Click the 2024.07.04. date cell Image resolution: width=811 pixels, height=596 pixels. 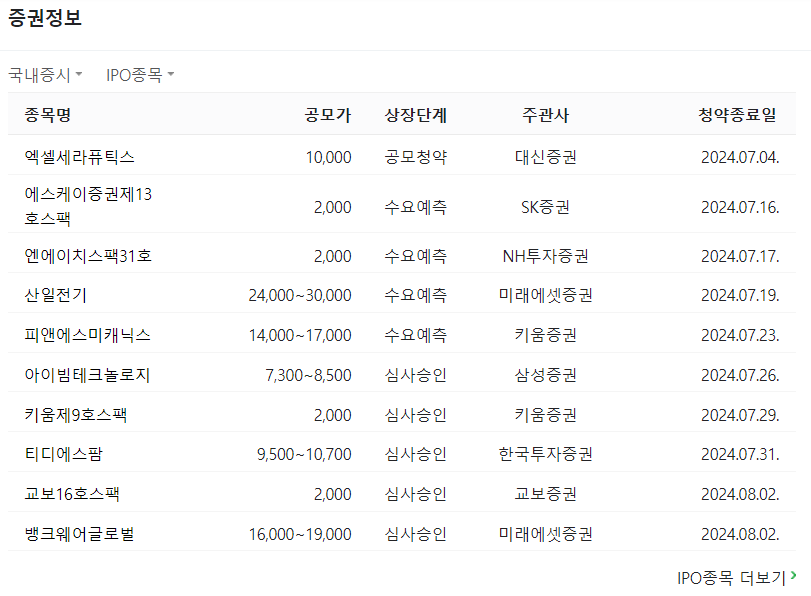pyautogui.click(x=740, y=157)
